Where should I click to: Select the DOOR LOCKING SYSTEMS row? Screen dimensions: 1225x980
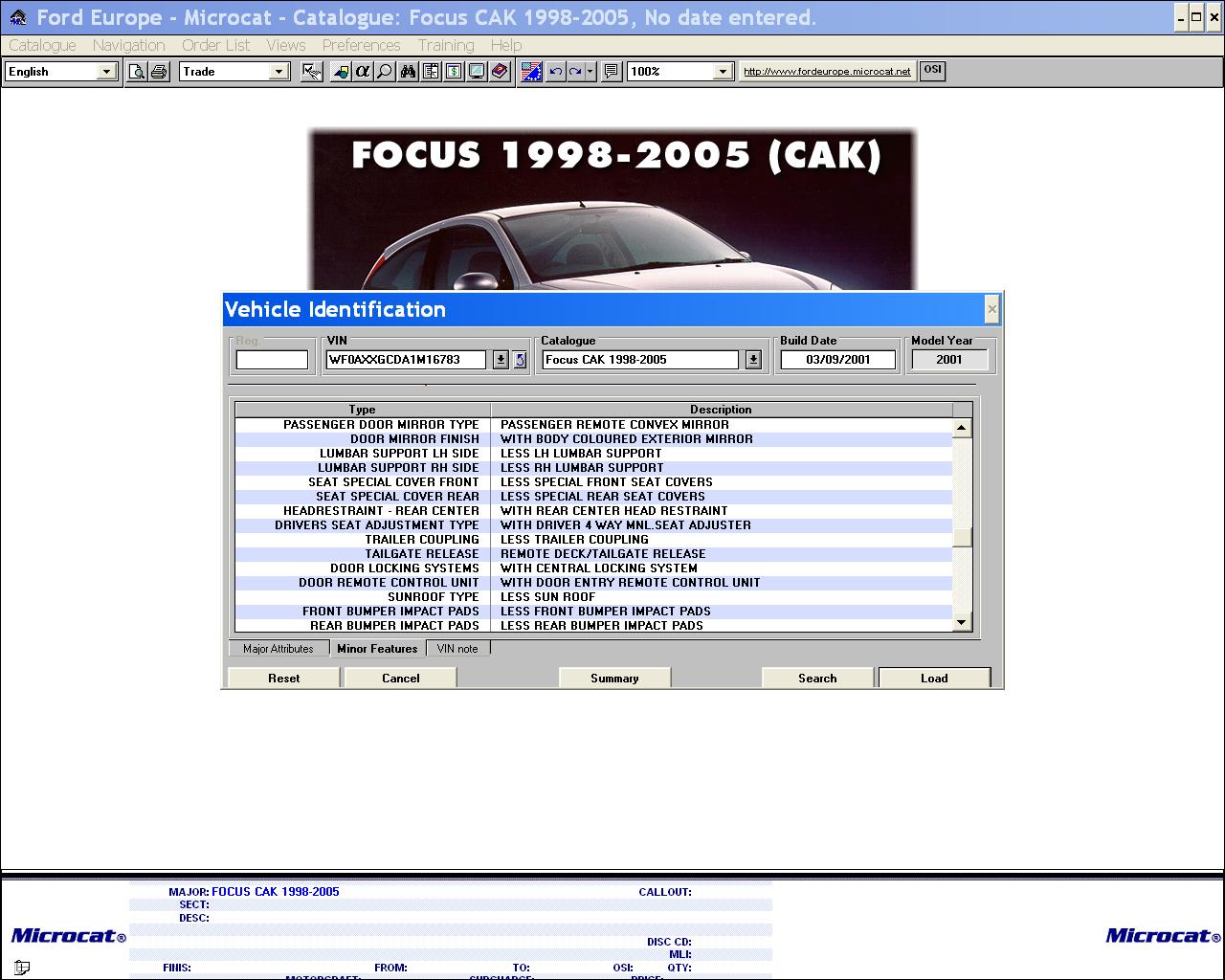593,568
